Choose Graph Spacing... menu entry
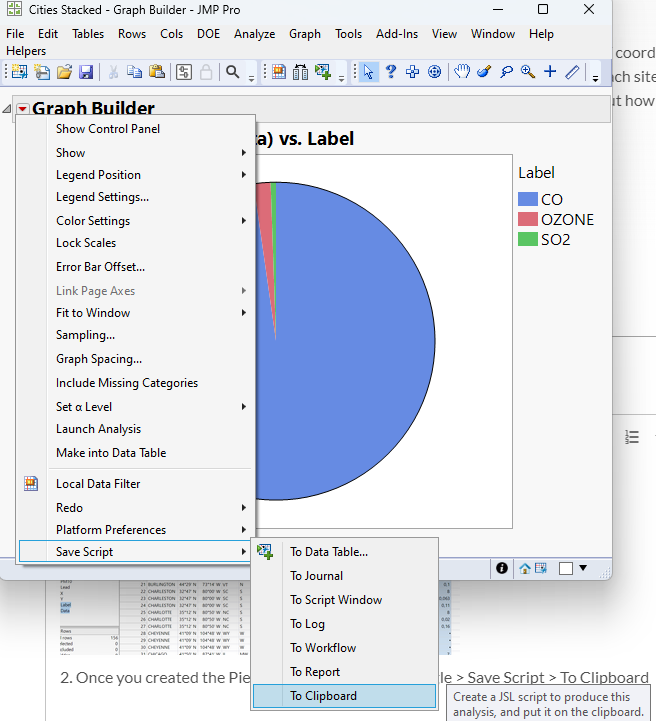The height and width of the screenshot is (721, 656). [x=137, y=359]
